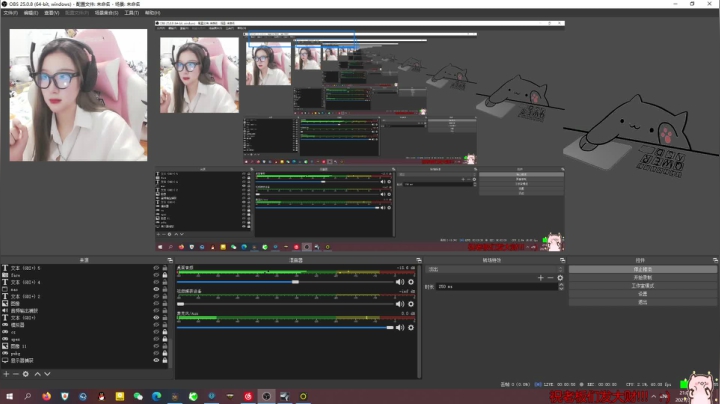Viewport: 720px width, 404px height.
Task: Mute the 麦克风/Aux speaker icon
Action: click(x=400, y=327)
